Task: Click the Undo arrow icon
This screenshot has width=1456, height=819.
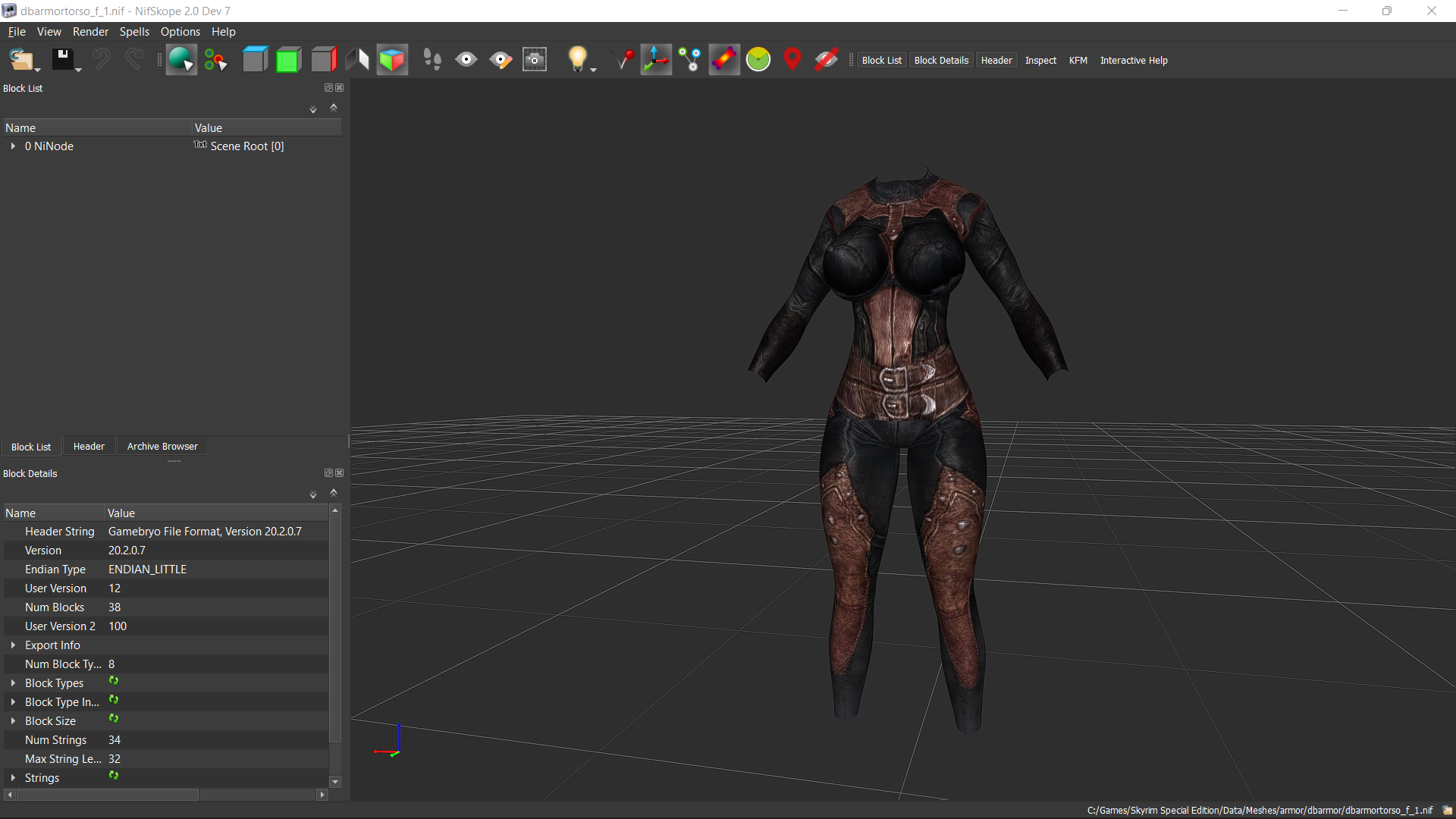Action: point(101,59)
